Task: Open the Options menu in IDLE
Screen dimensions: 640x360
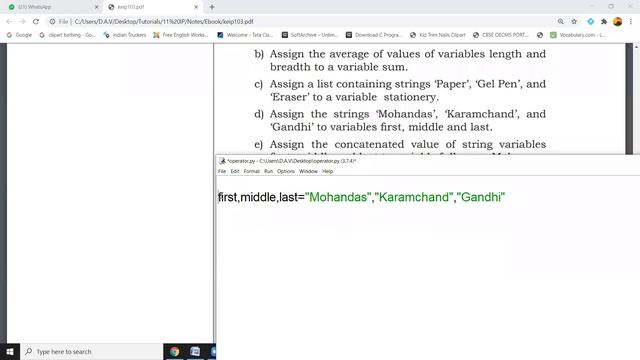Action: [x=286, y=171]
